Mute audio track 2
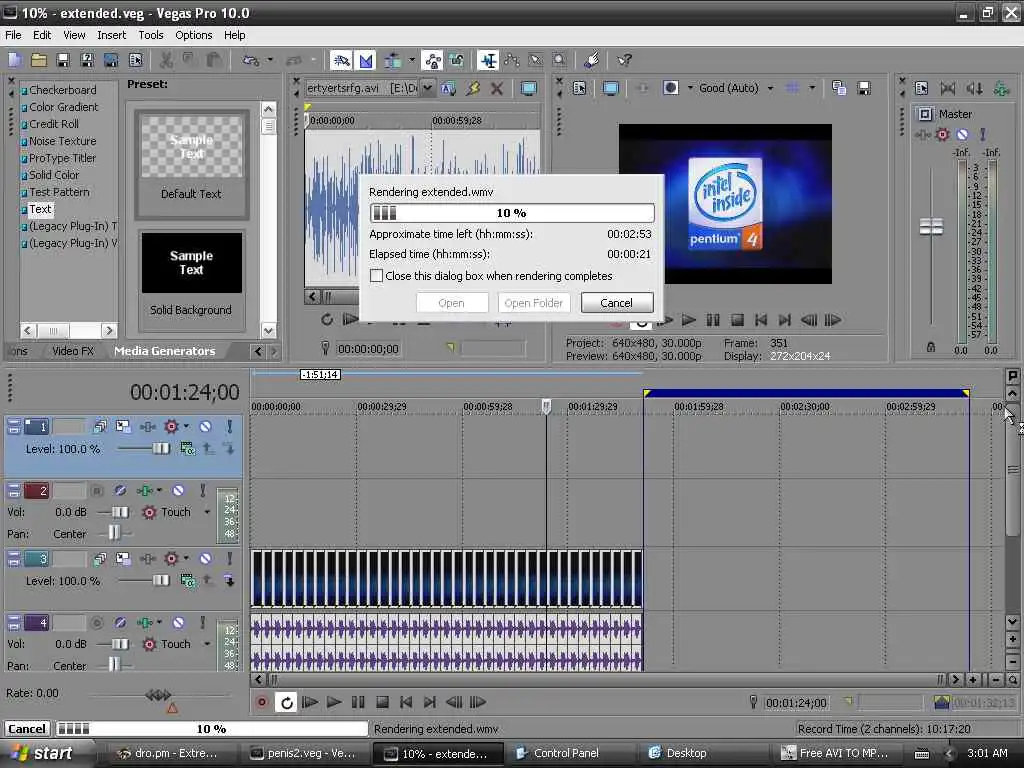This screenshot has height=768, width=1024. point(178,490)
